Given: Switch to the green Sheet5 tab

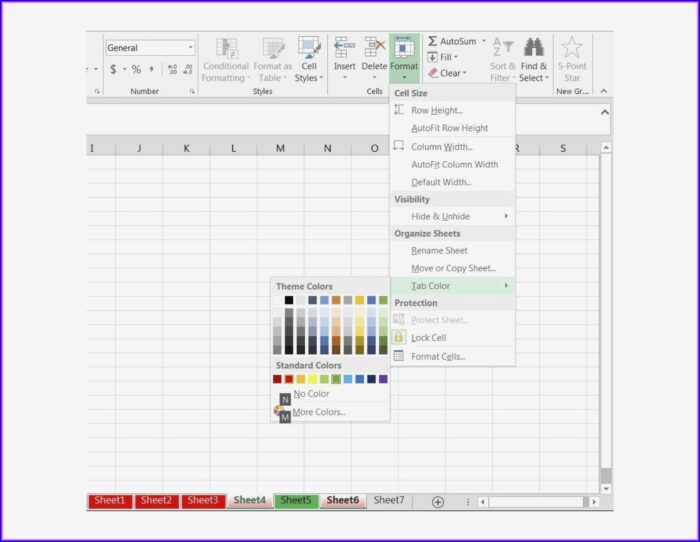Looking at the screenshot, I should tap(296, 500).
